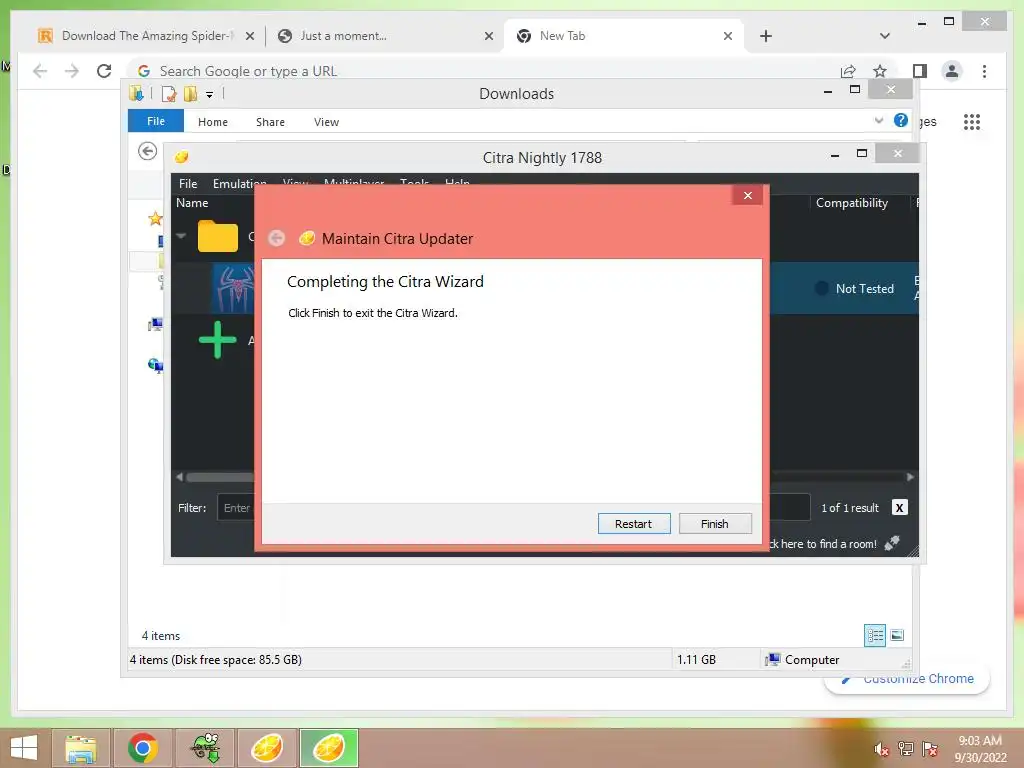Close the New Tab Chrome tab

(728, 36)
